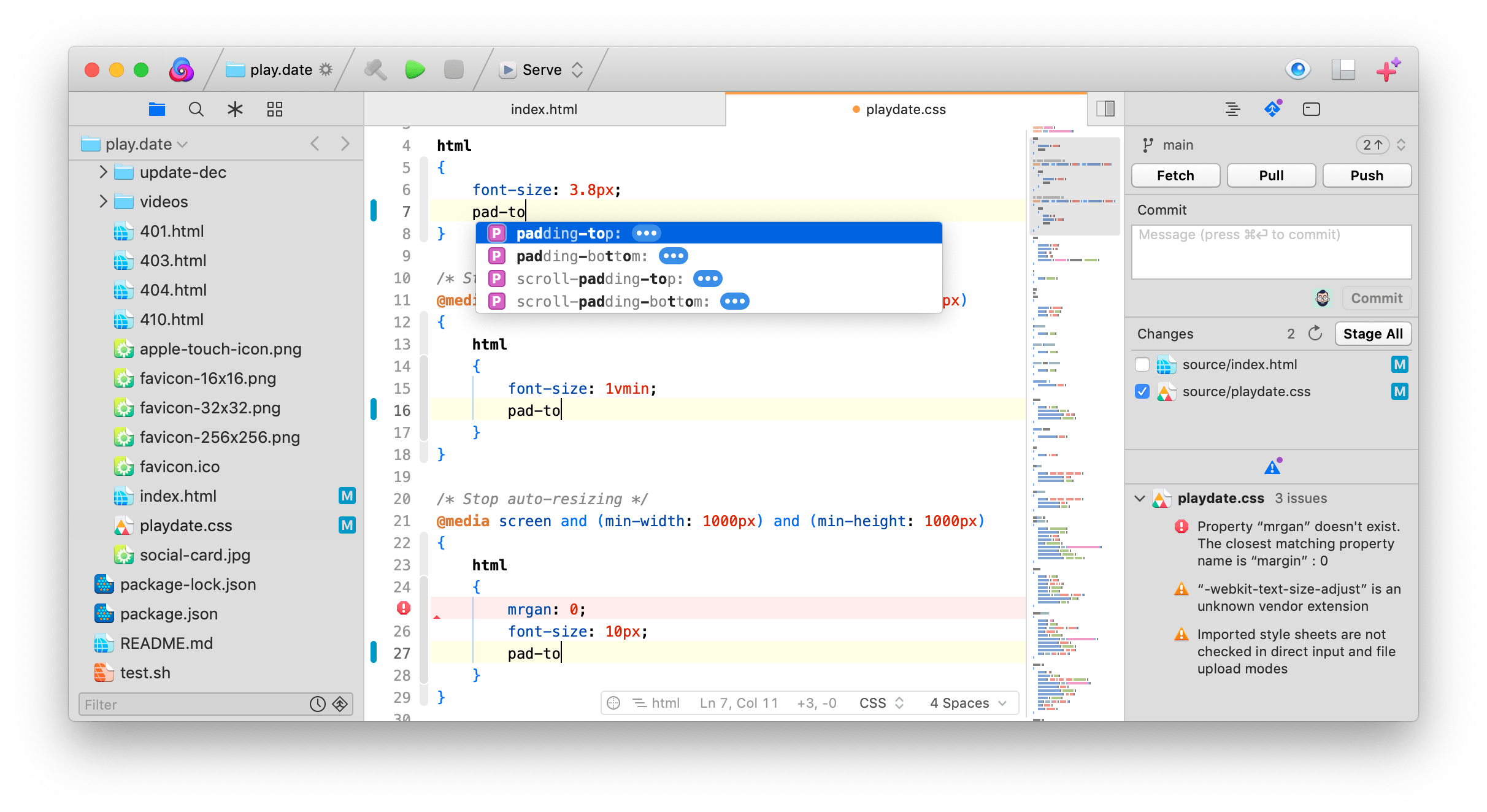The image size is (1487, 812).
Task: Click the search icon in sidebar
Action: coord(196,109)
